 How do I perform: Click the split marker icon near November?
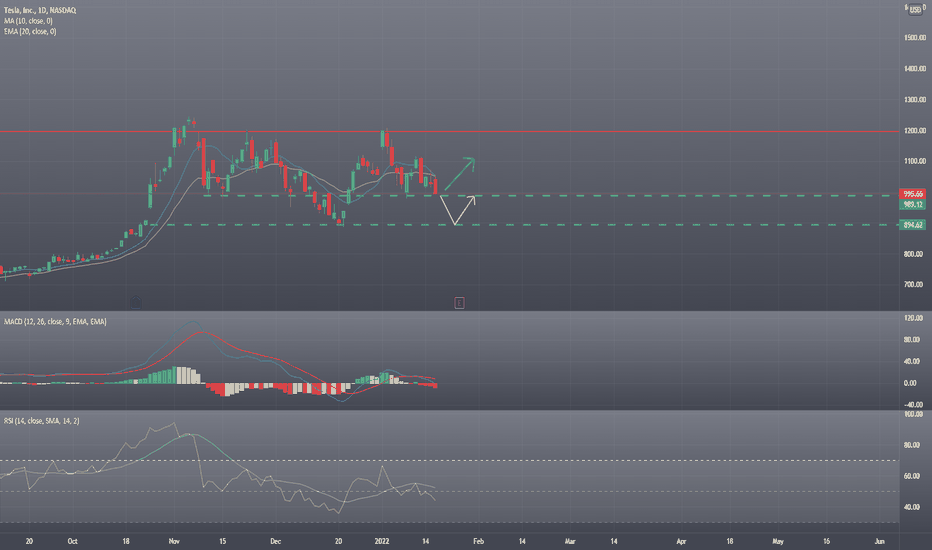(136, 303)
